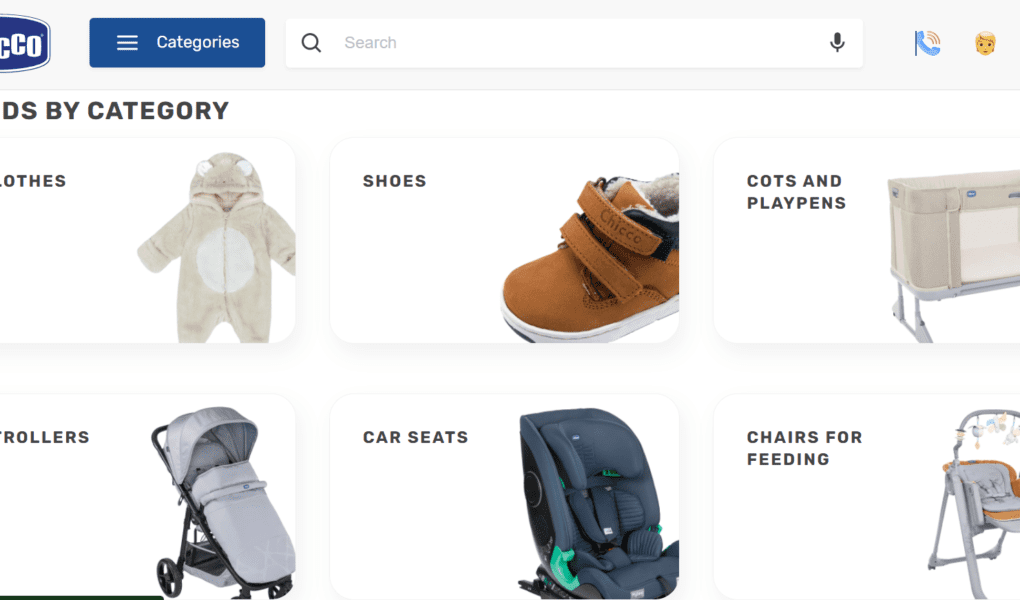This screenshot has height=600, width=1020.
Task: Focus the Search input field
Action: pos(574,43)
